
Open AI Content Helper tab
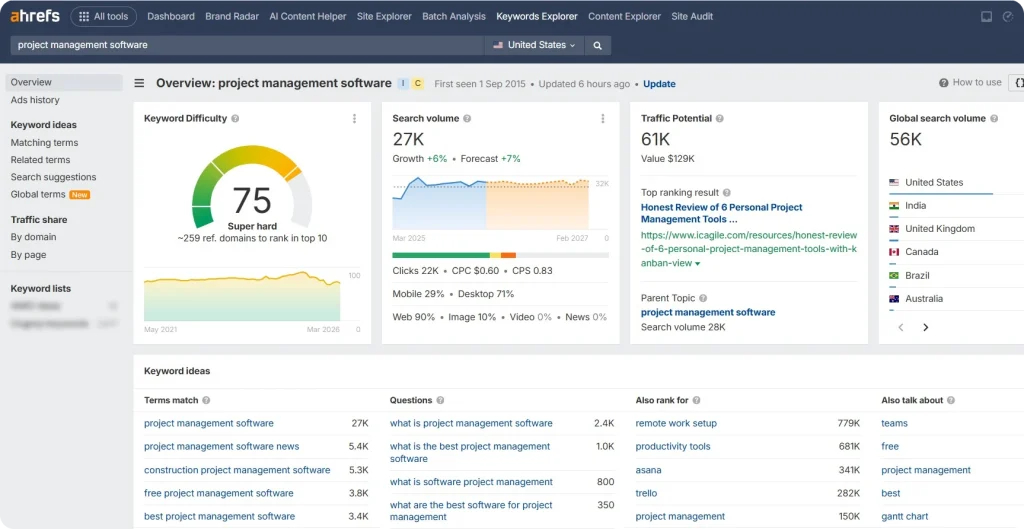click(x=308, y=16)
